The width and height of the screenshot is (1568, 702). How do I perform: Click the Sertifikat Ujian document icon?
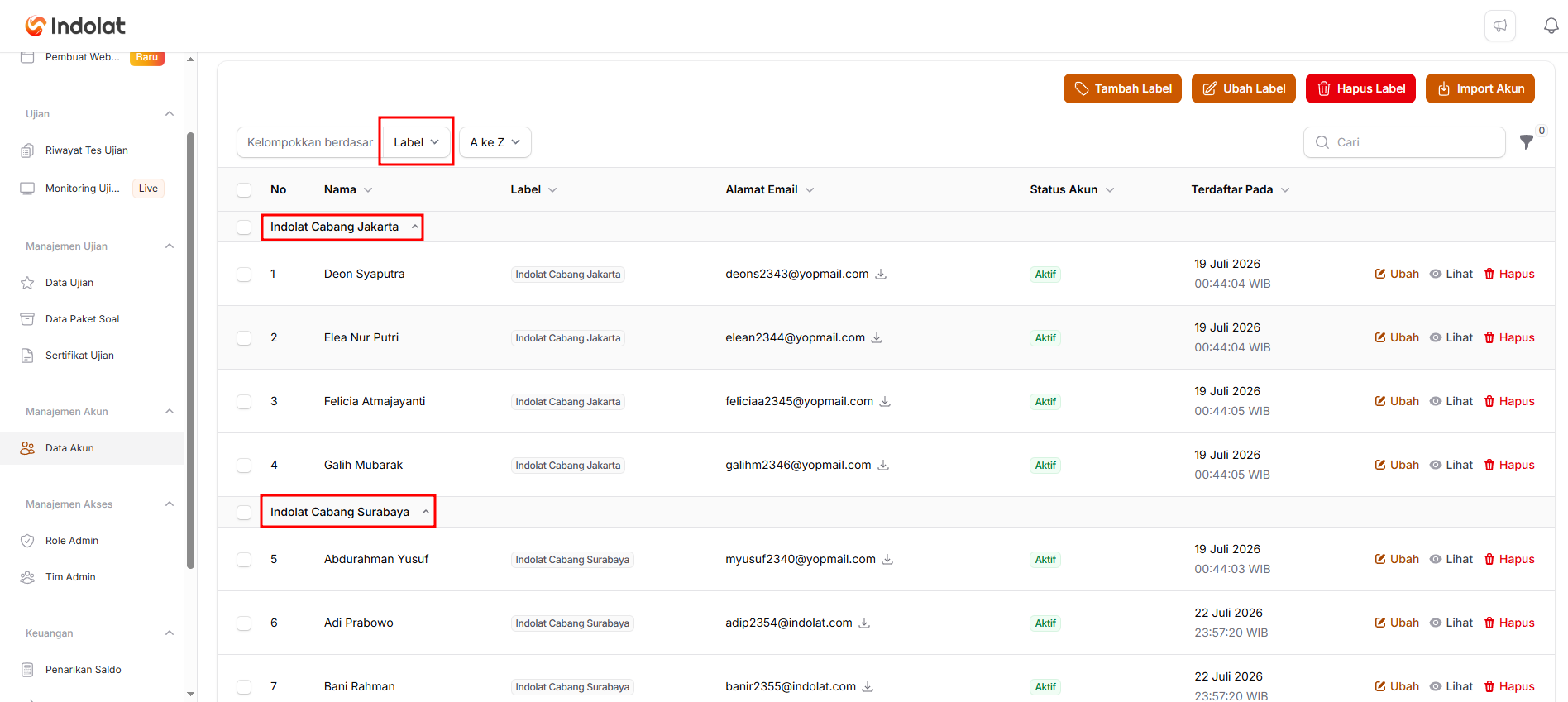pos(27,356)
